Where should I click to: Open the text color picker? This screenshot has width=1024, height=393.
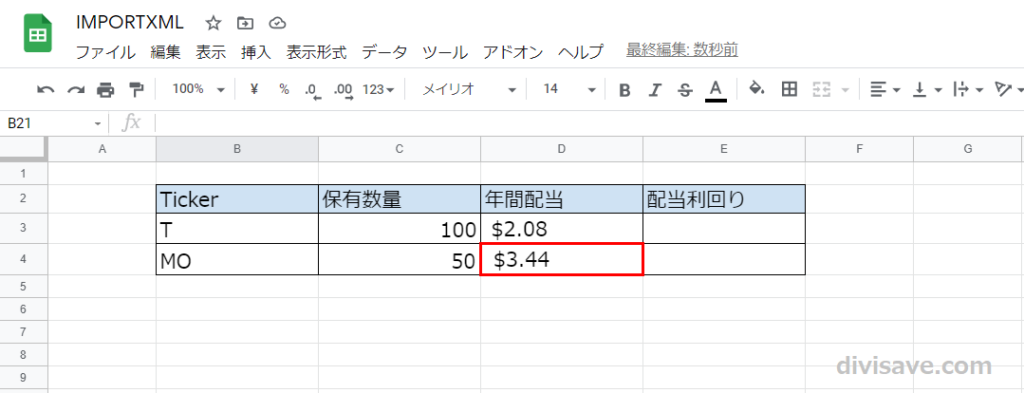point(716,90)
